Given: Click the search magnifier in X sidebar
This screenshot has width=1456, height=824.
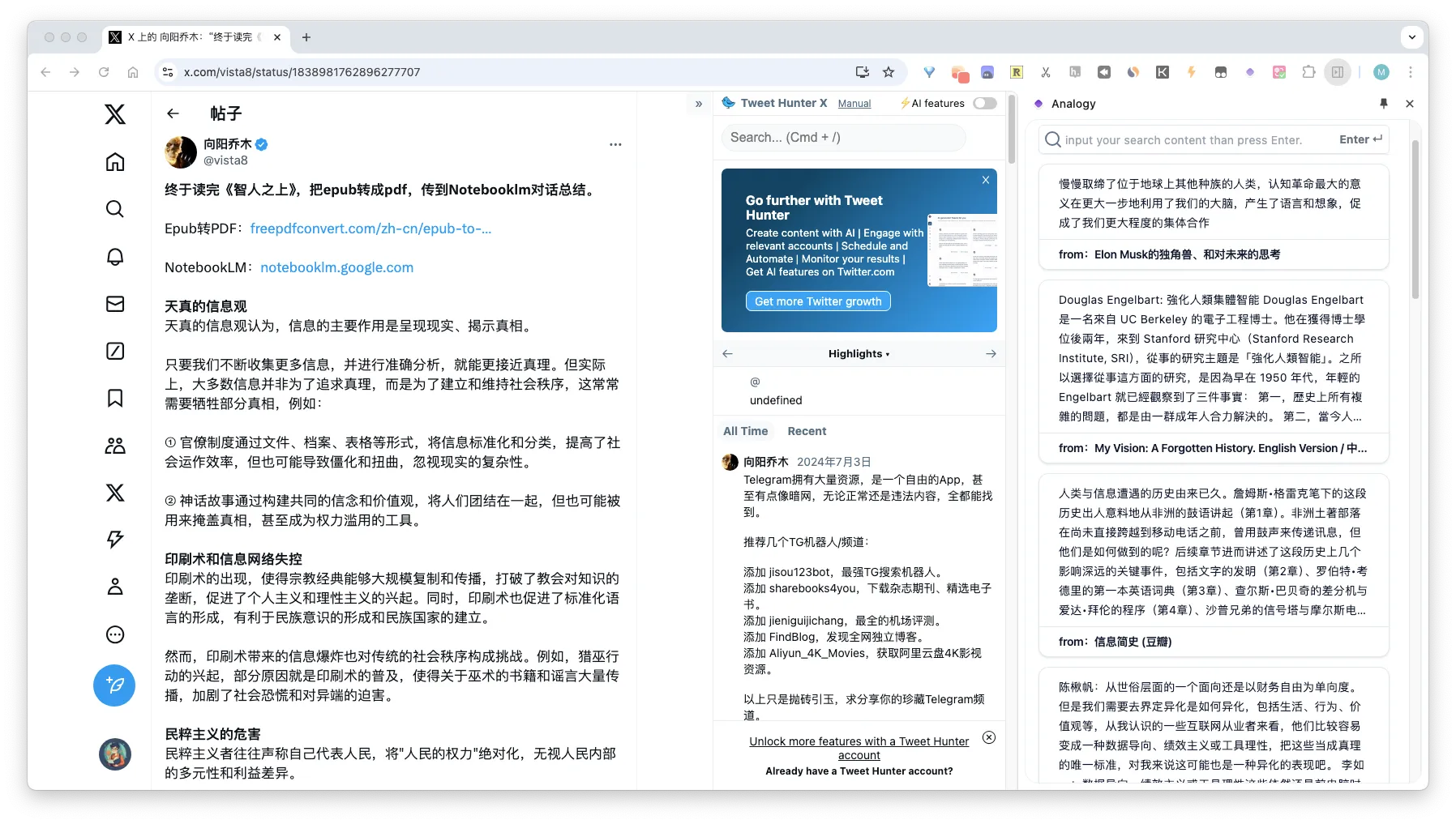Looking at the screenshot, I should [x=115, y=209].
